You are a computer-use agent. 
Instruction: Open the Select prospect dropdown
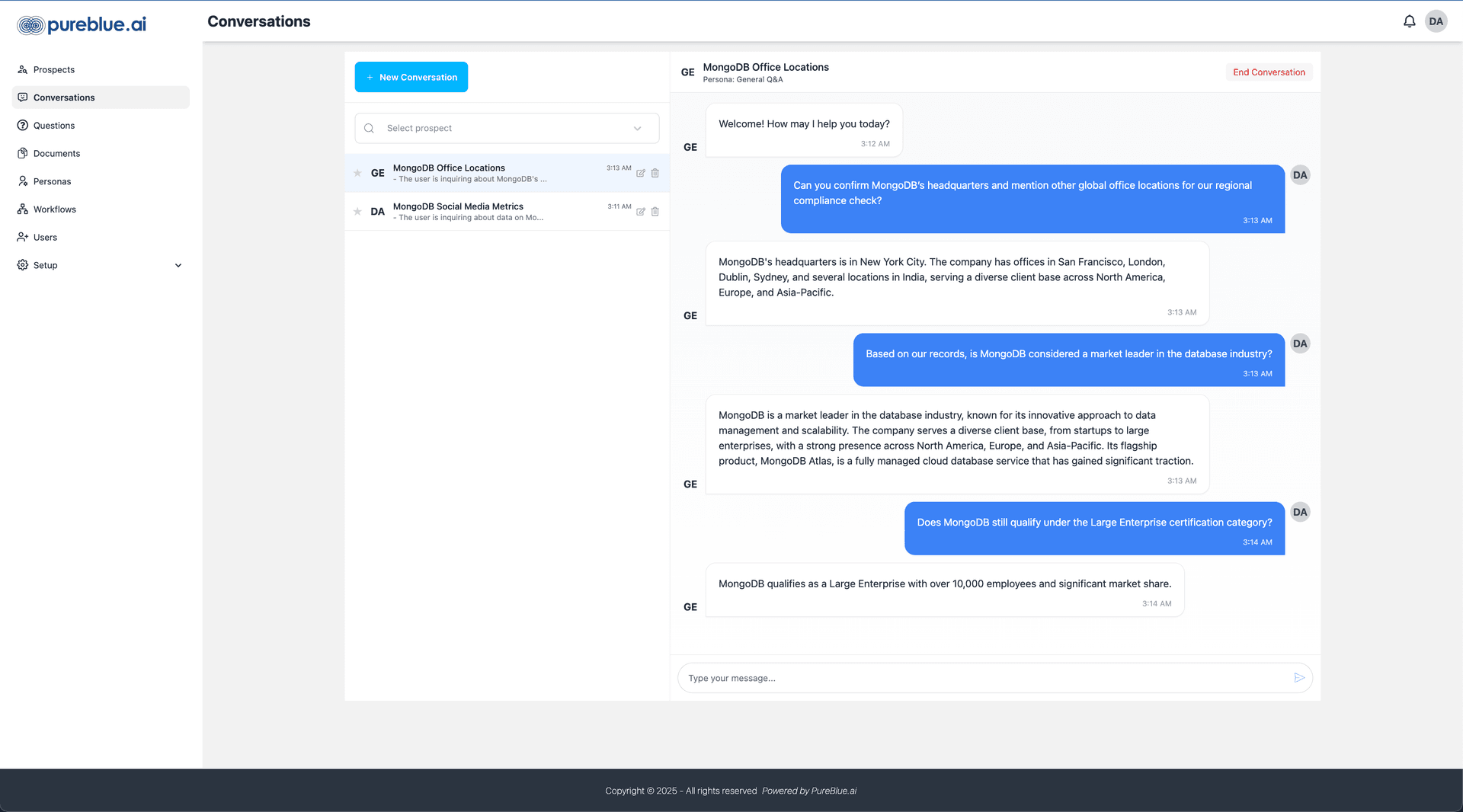click(507, 128)
